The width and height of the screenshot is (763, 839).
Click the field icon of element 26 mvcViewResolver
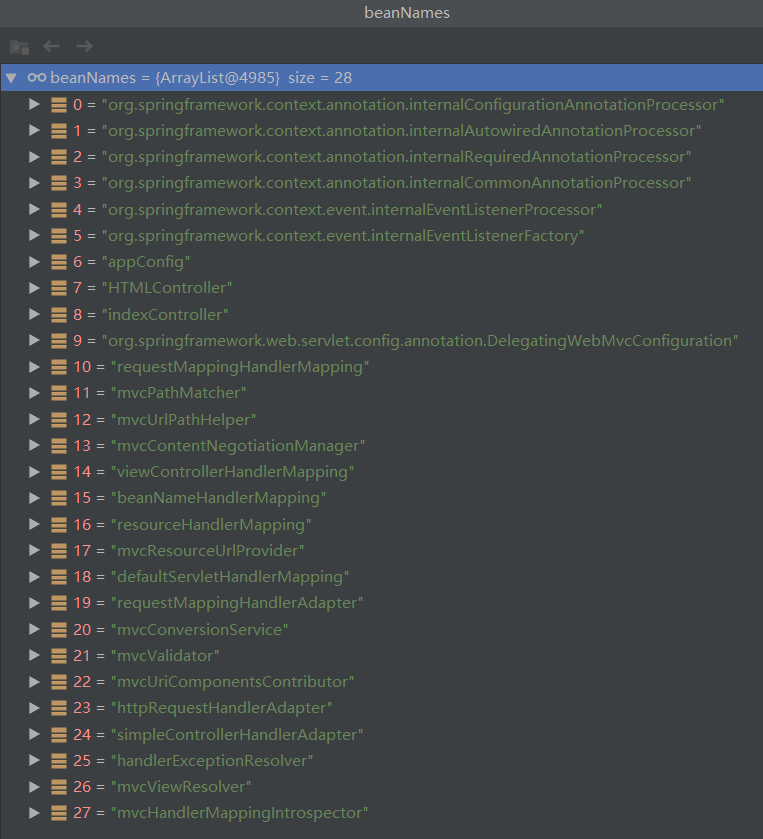(x=58, y=787)
